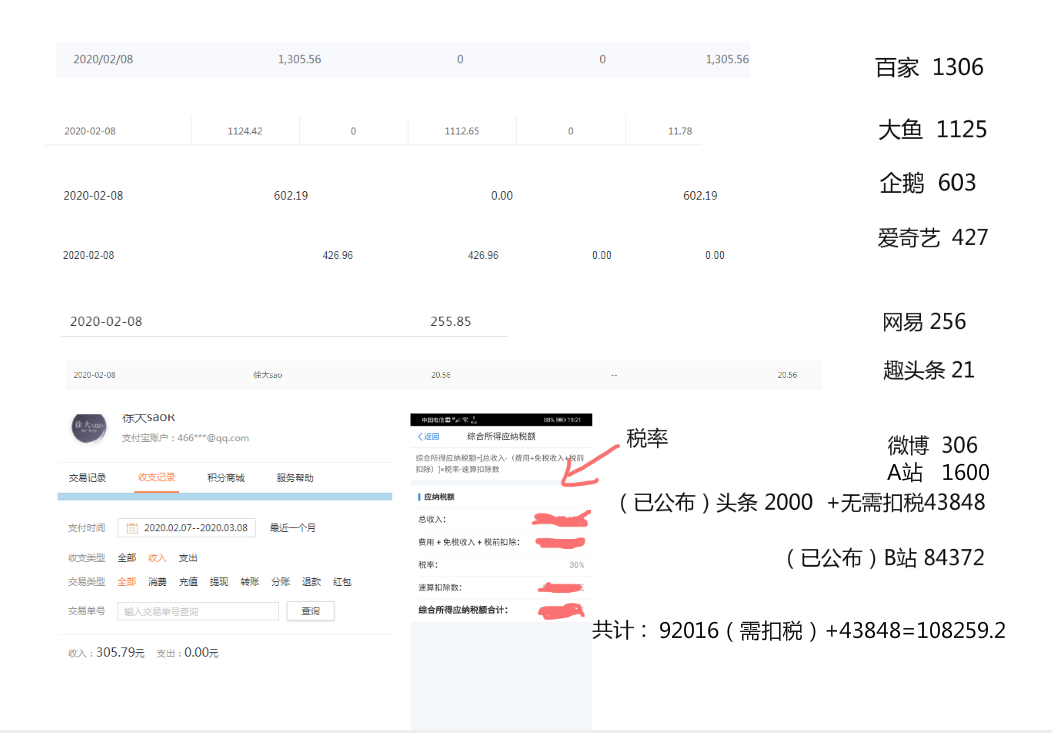Tap the 返回 back link in phone screenshot
The height and width of the screenshot is (733, 1052).
point(428,437)
